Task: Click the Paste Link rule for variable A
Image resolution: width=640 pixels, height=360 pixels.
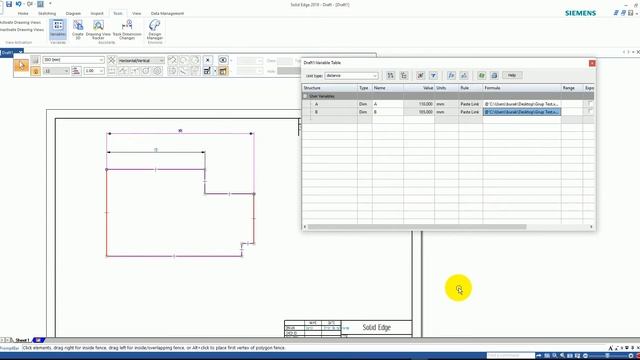Action: 470,104
